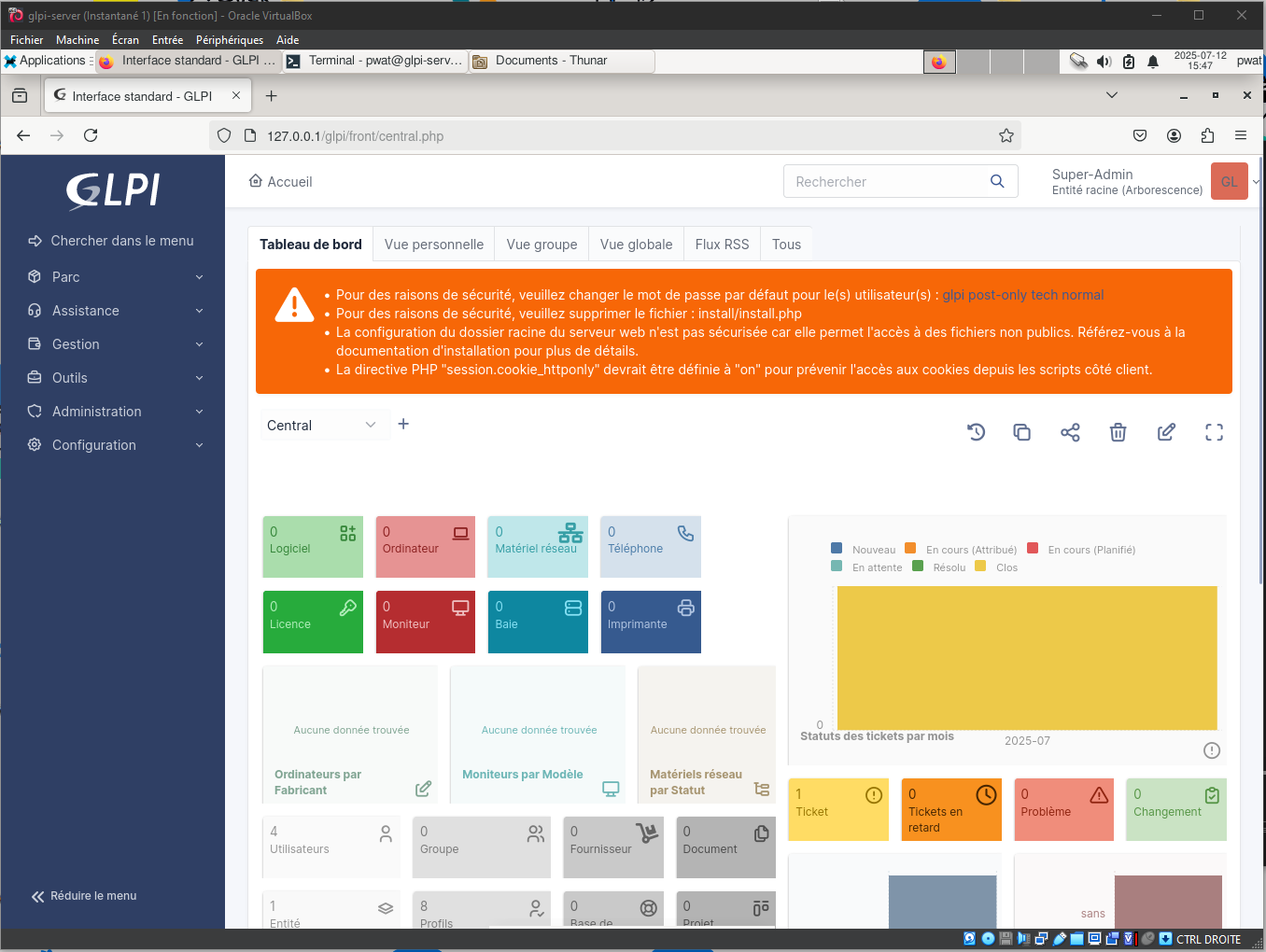1266x952 pixels.
Task: Click the delete dashboard trash icon
Action: (x=1118, y=432)
